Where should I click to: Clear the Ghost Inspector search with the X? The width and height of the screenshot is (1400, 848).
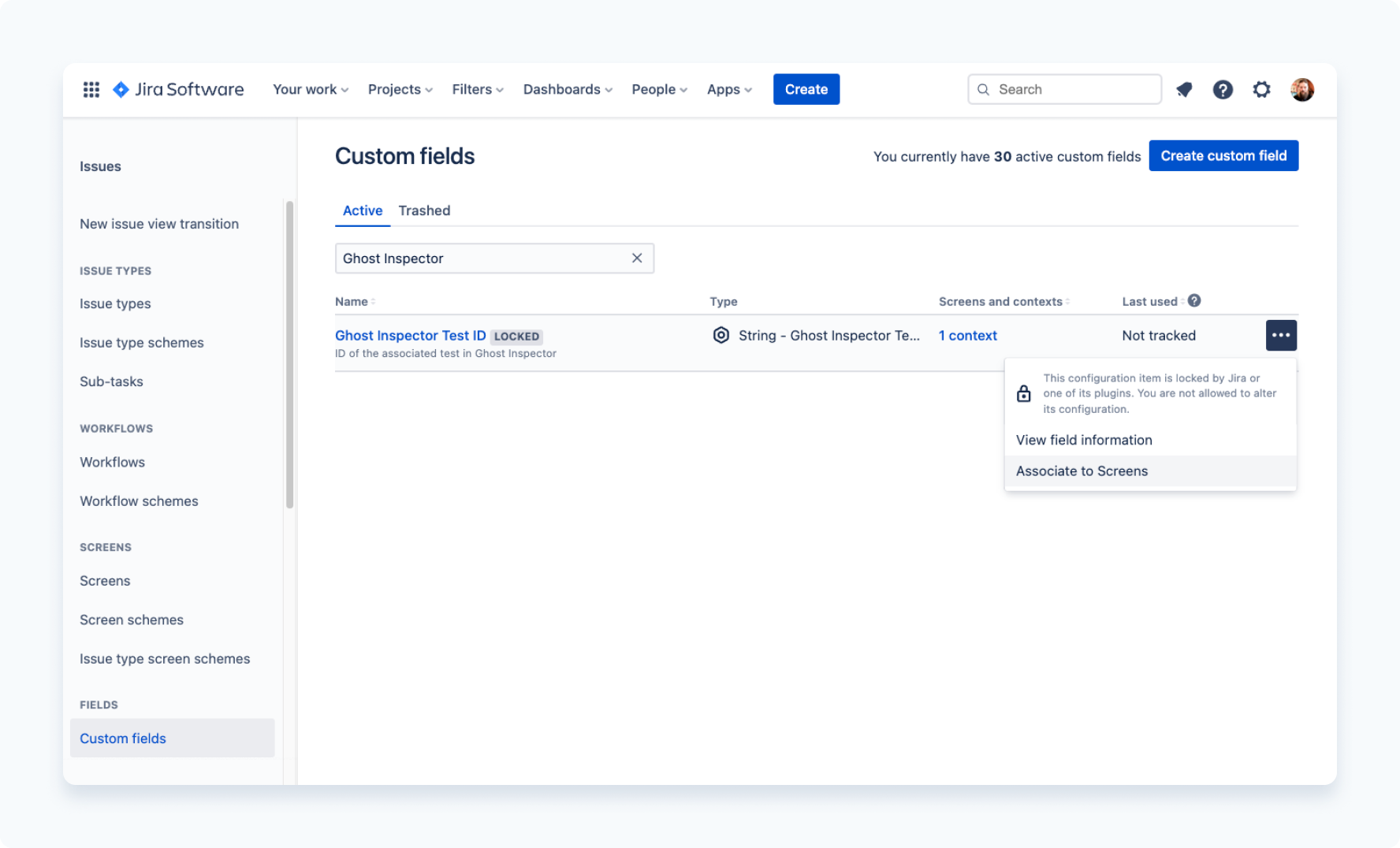point(636,258)
